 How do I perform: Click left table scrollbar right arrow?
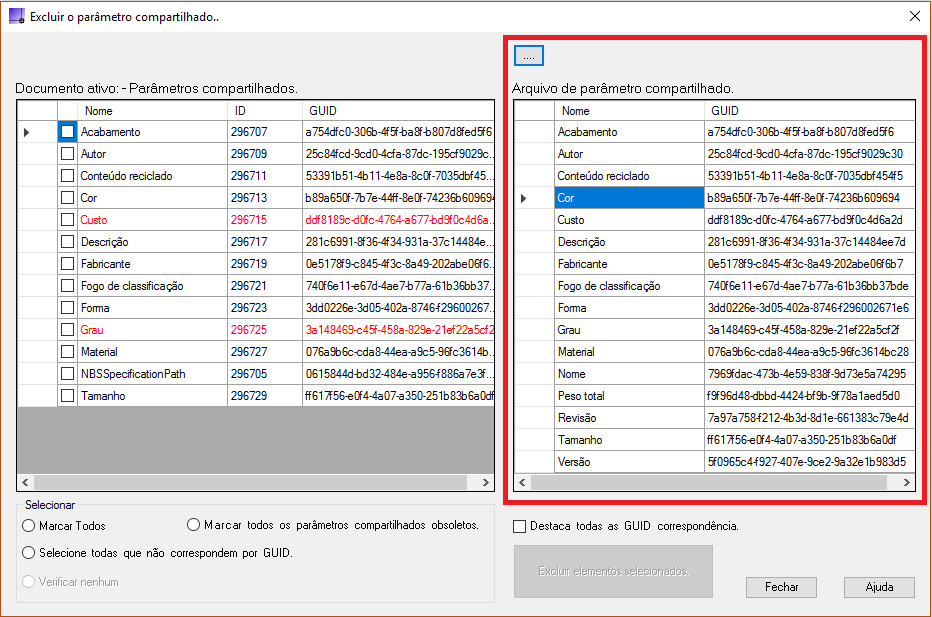point(486,482)
